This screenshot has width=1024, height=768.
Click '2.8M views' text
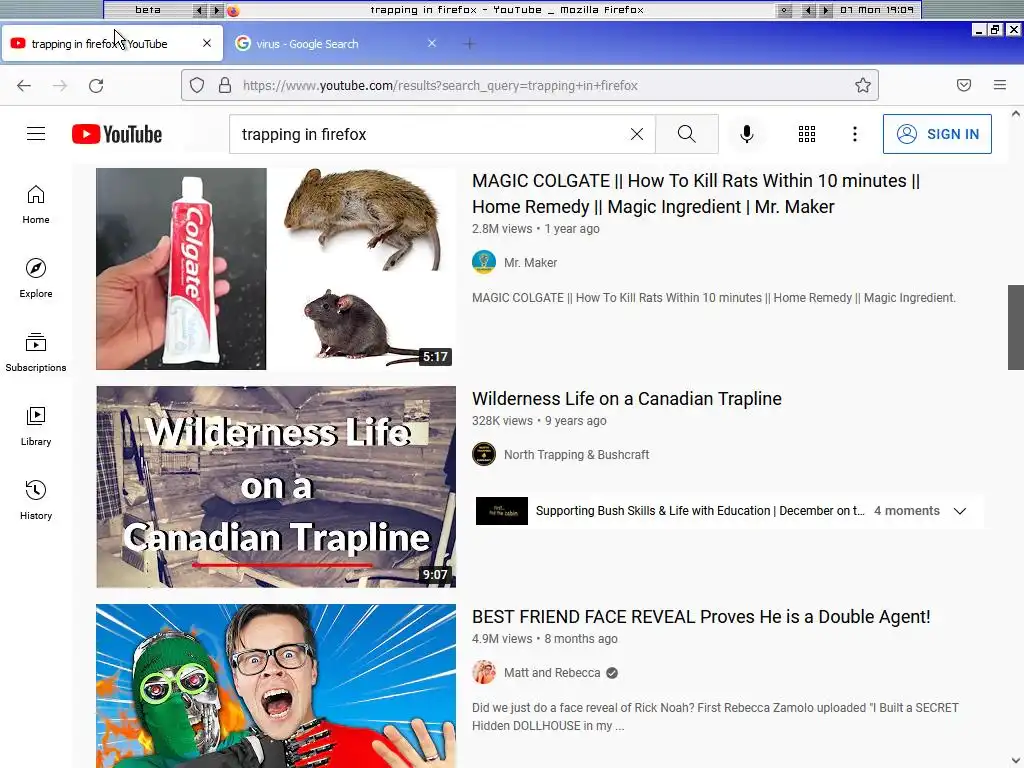coord(502,229)
